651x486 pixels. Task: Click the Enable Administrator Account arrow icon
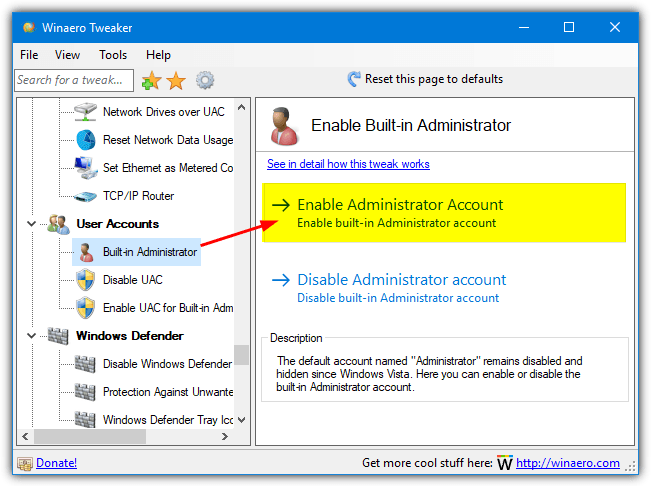281,205
